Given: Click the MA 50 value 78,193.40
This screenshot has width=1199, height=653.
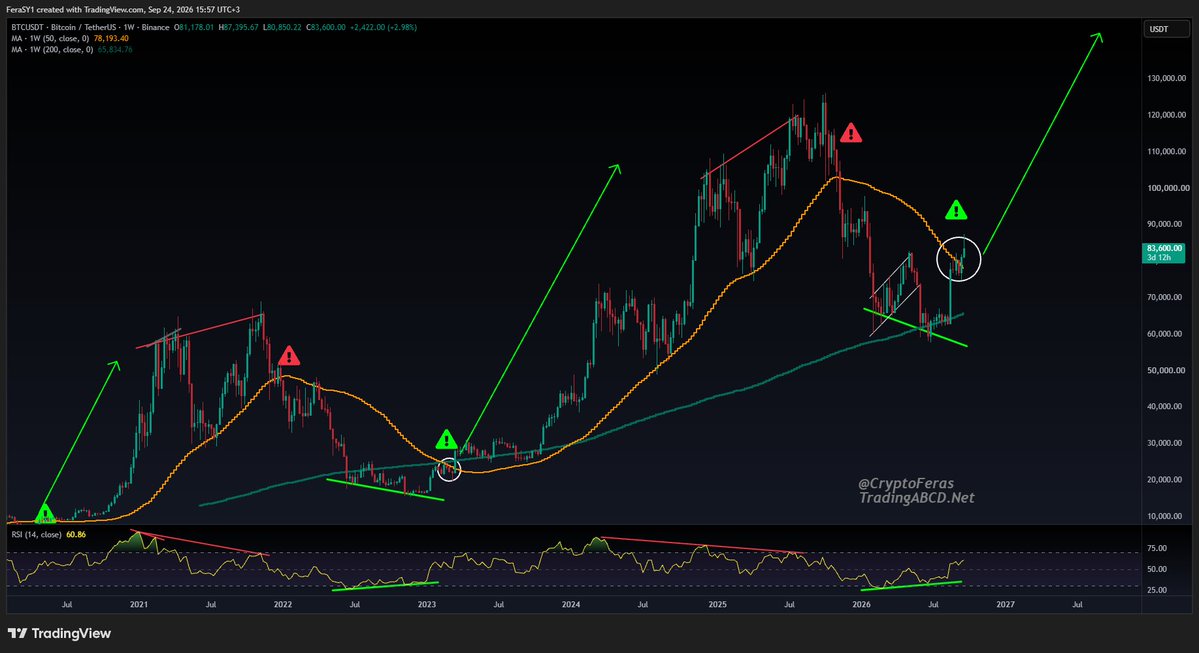Looking at the screenshot, I should (111, 38).
